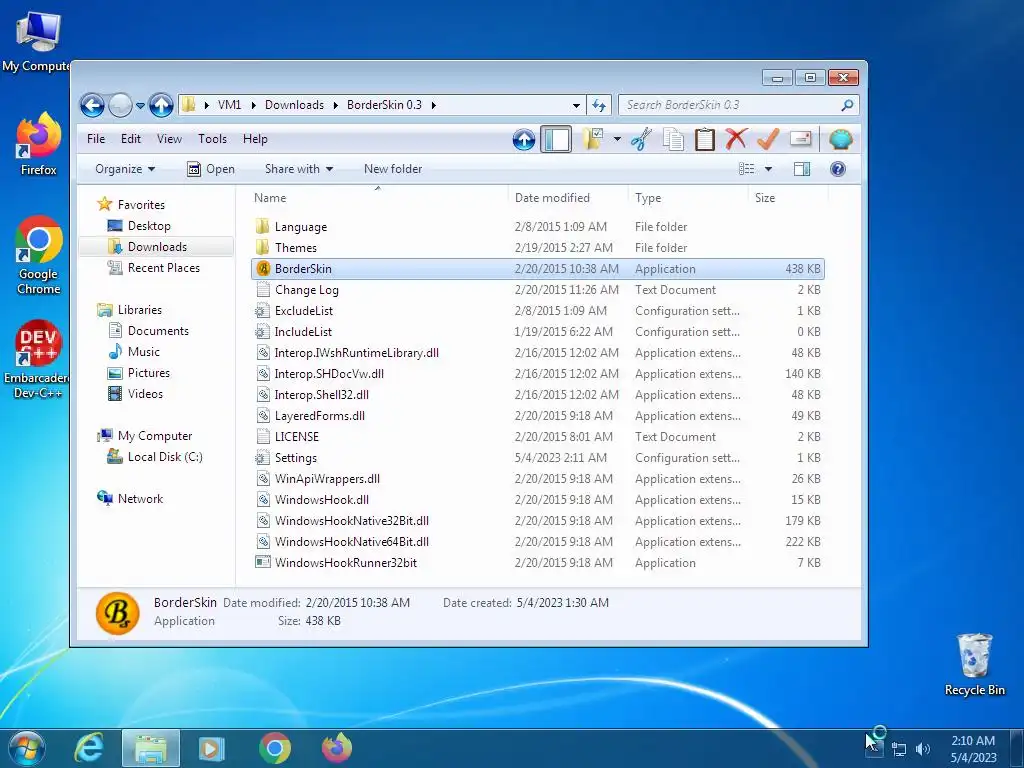Select Desktop under Favorites
This screenshot has height=768, width=1024.
(x=149, y=226)
